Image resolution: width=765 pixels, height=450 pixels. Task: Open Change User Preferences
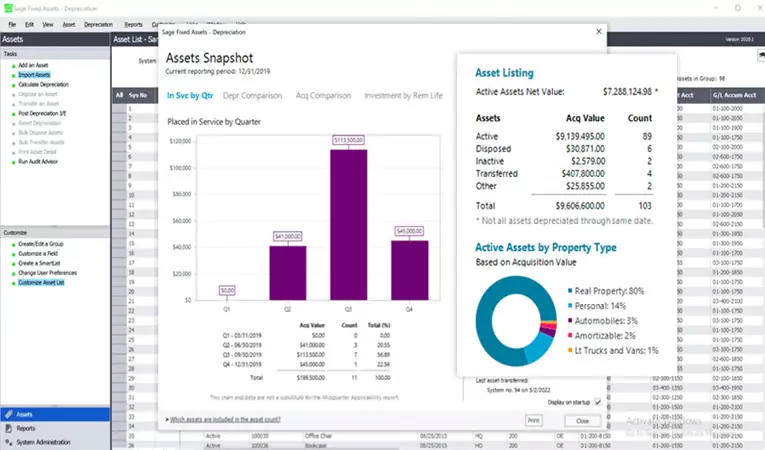tap(47, 273)
